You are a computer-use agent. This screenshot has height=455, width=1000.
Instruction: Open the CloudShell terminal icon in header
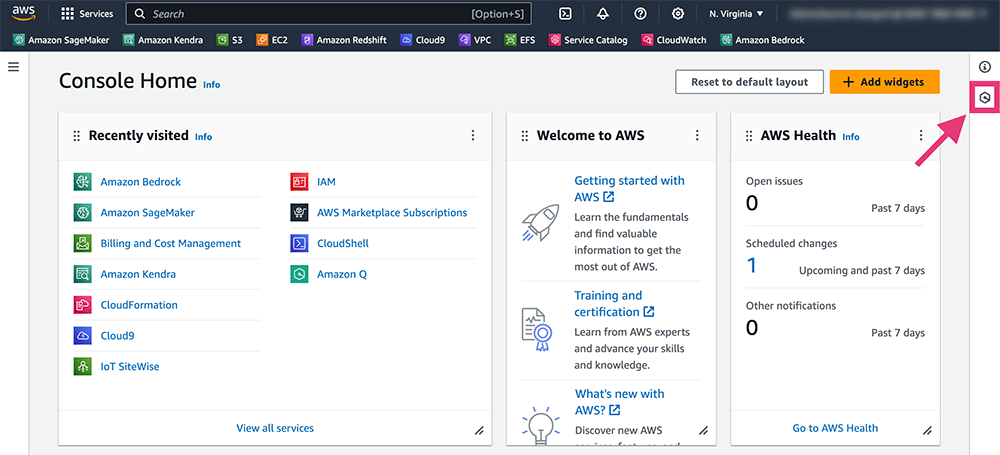point(564,13)
